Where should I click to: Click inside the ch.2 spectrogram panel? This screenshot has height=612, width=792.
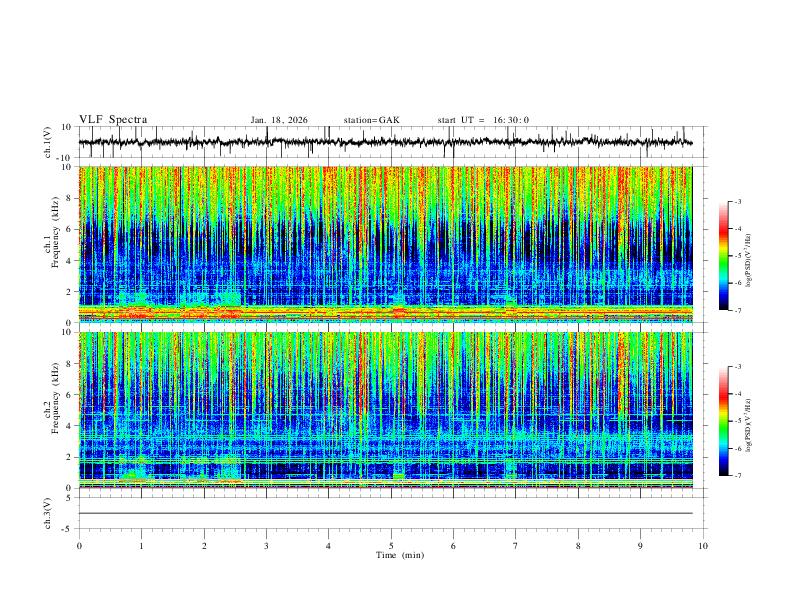click(x=385, y=410)
